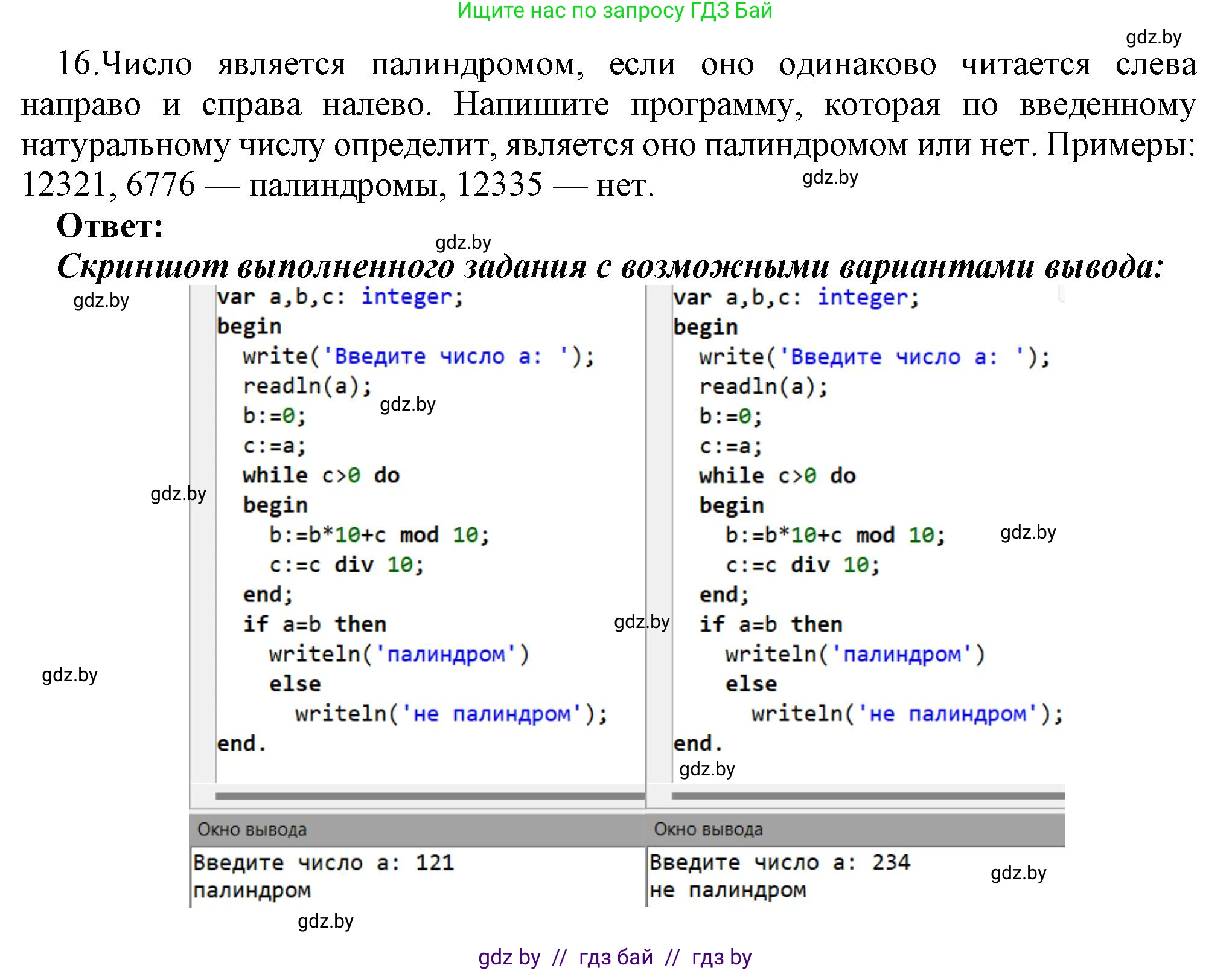Click the 'var a,b,c: integer;' line in the right editor
This screenshot has width=1232, height=971.
(796, 298)
